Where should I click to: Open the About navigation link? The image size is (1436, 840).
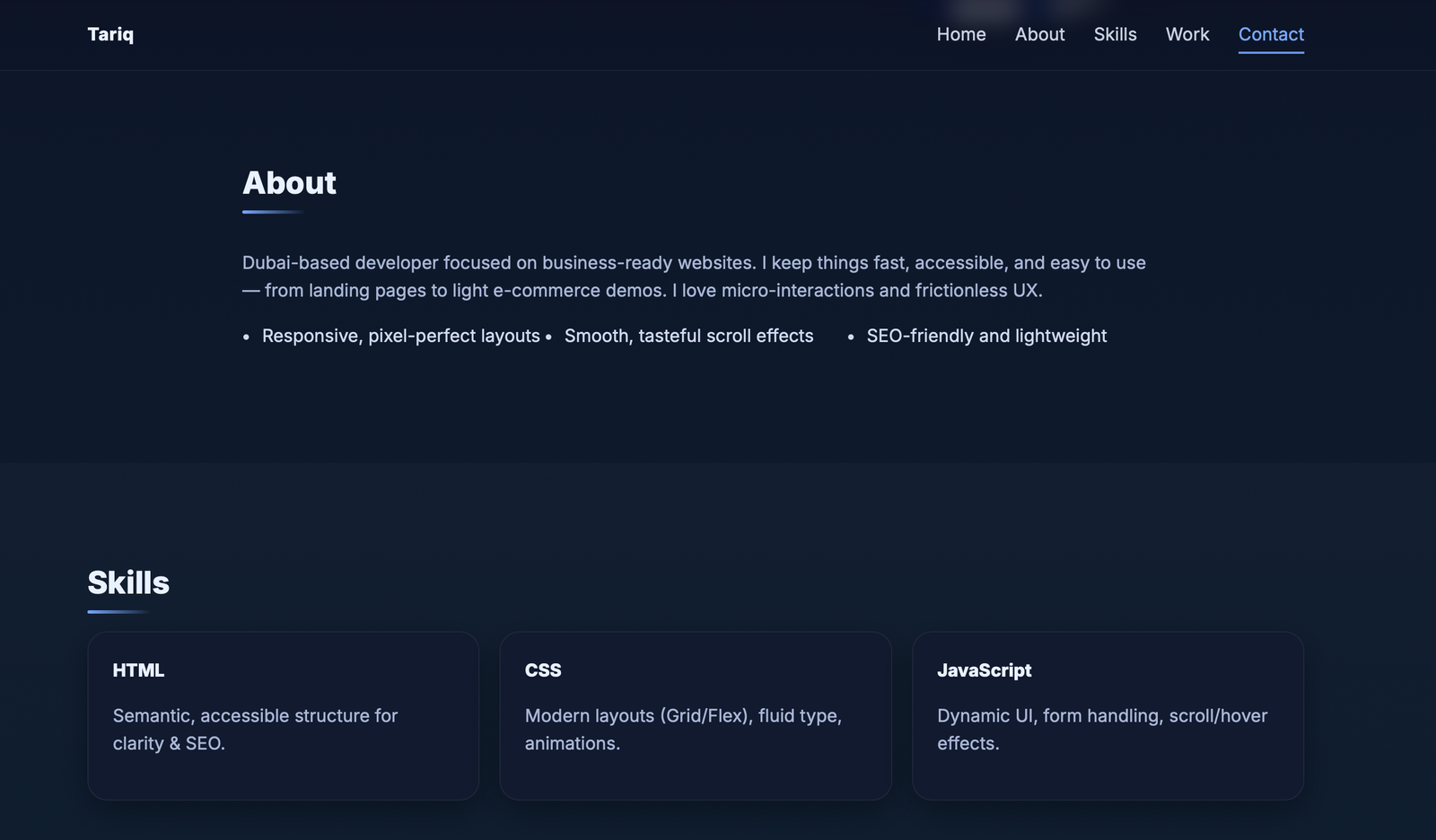[1039, 34]
